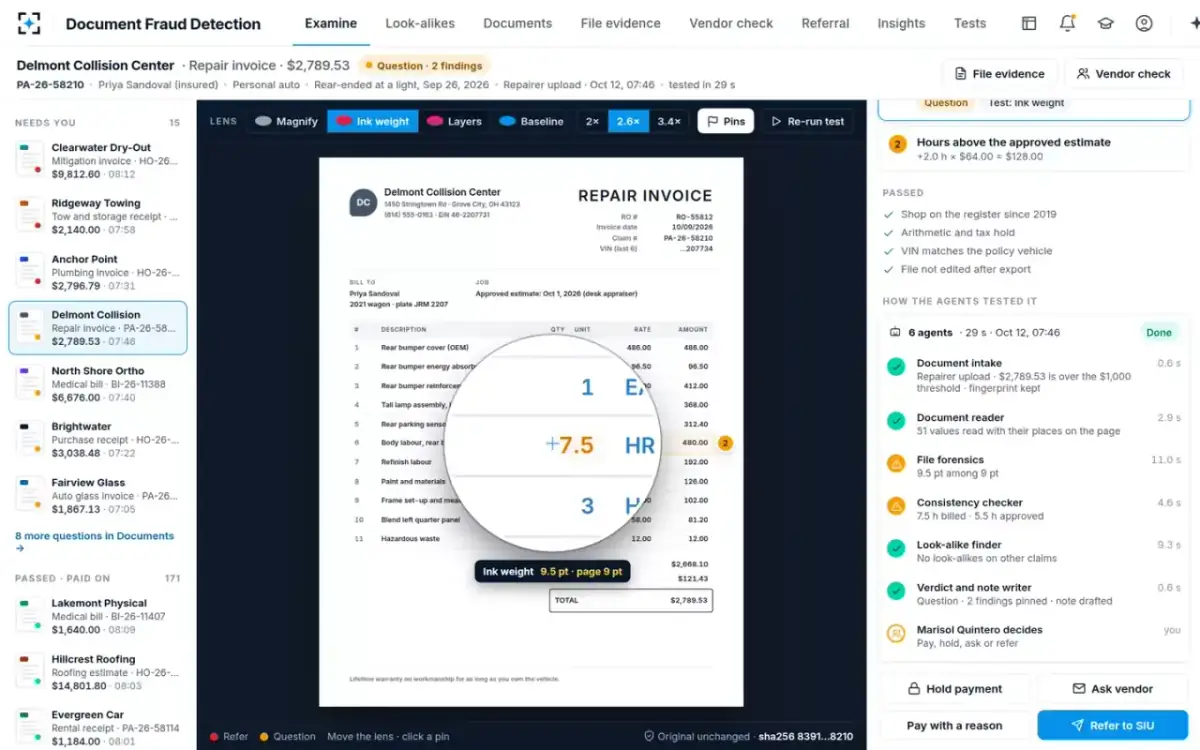Click the shield icon beside Original unchanged
The width and height of the screenshot is (1200, 750).
point(649,736)
